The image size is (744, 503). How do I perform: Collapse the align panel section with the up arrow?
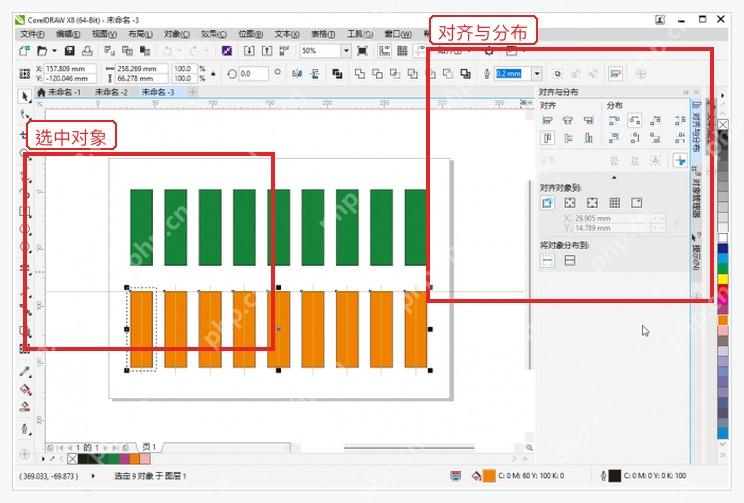[614, 177]
